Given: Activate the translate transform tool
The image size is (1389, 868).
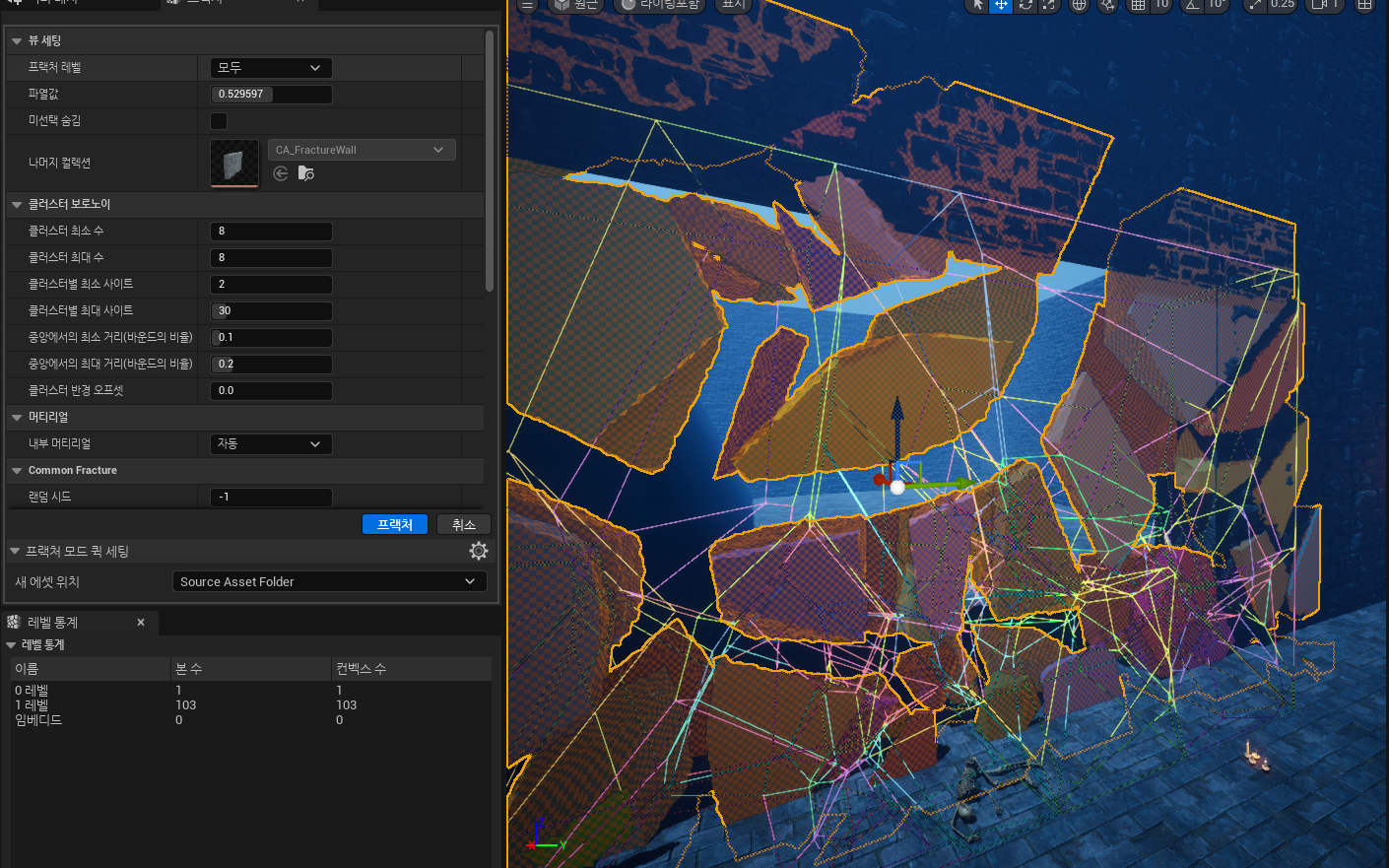Looking at the screenshot, I should pyautogui.click(x=1001, y=5).
